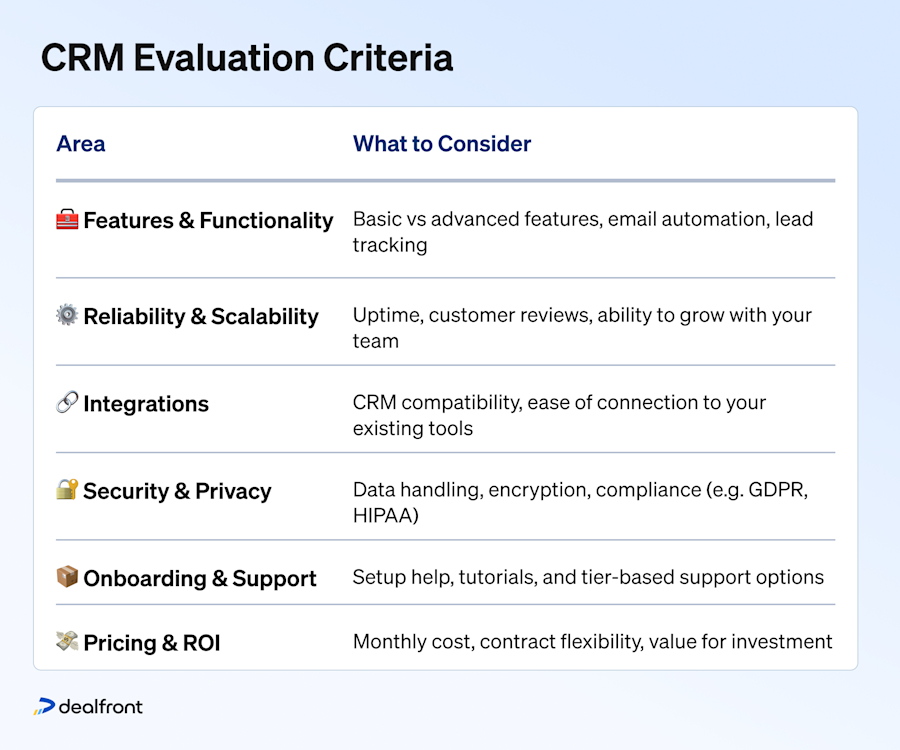The width and height of the screenshot is (900, 750).
Task: Click the CRM Evaluation Criteria title
Action: 247,58
